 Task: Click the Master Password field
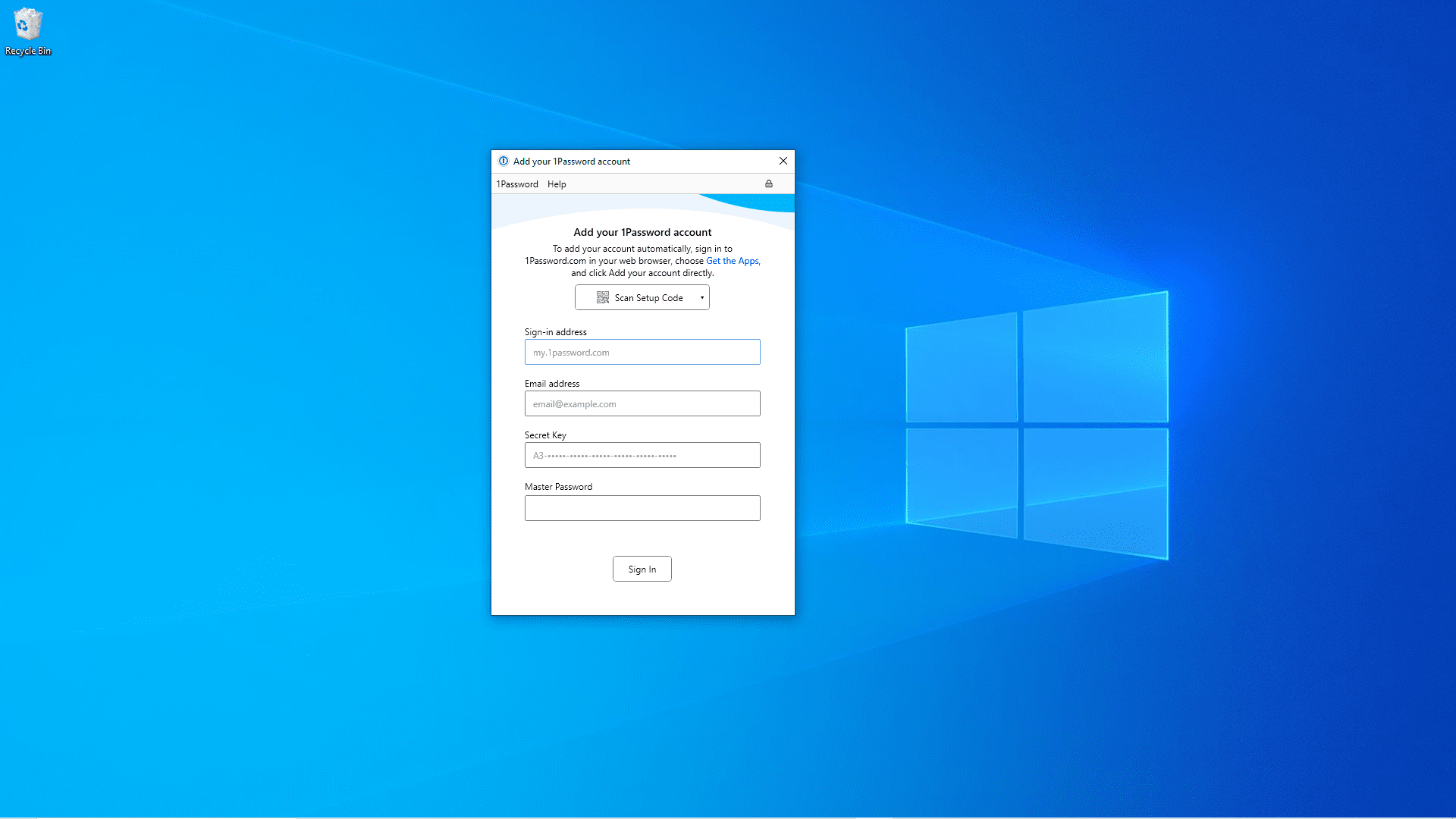click(642, 508)
